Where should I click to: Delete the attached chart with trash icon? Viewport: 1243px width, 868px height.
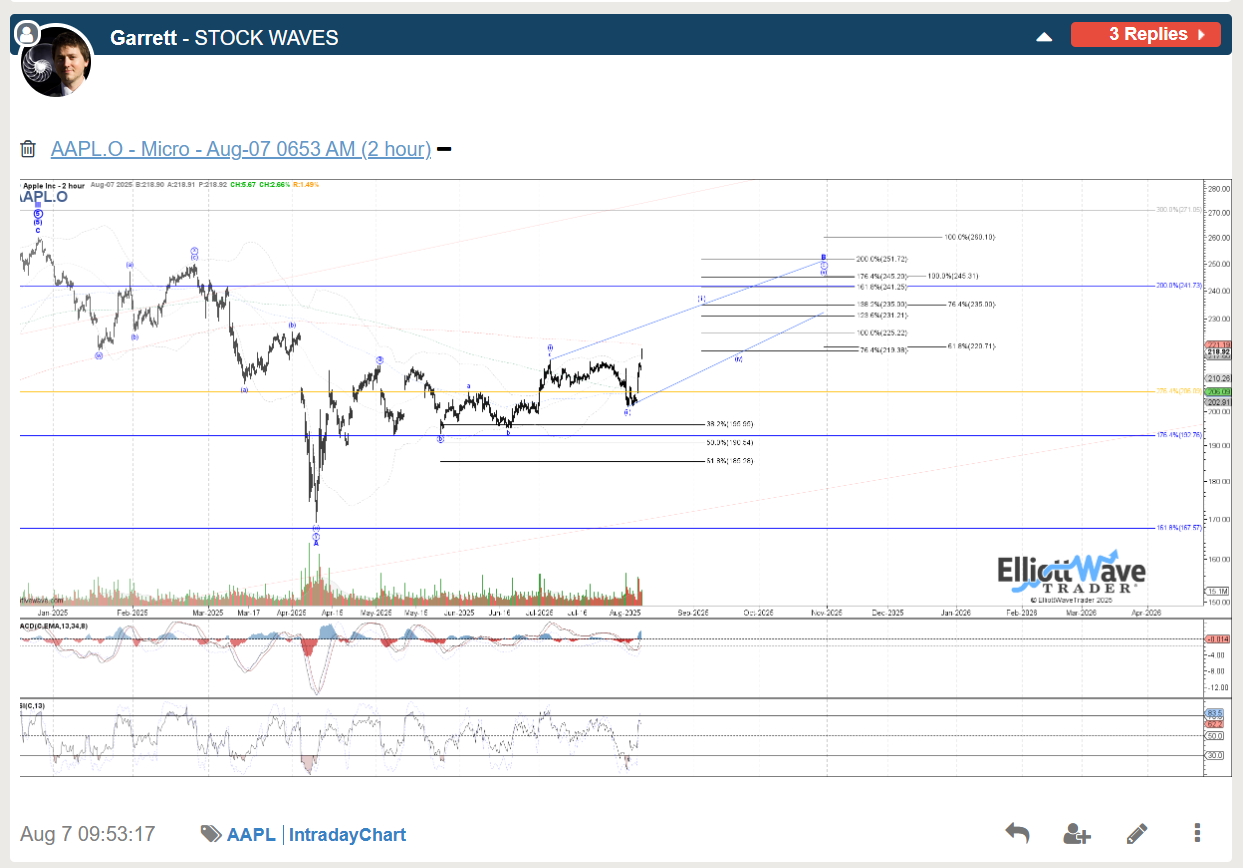click(29, 149)
